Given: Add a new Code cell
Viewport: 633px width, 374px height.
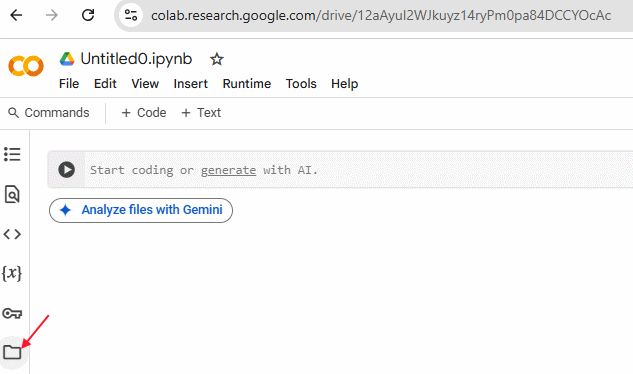Looking at the screenshot, I should click(144, 113).
